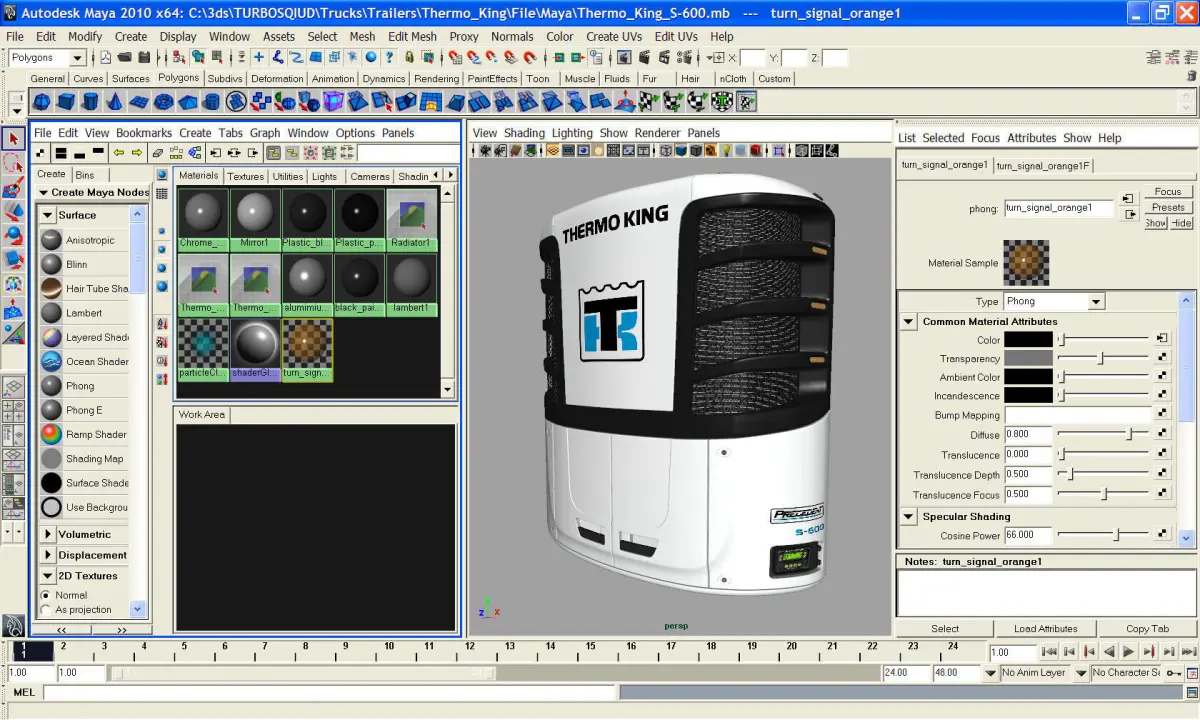Click the Hypershade rearrange graph icon
Screen dimensions: 1200x720
click(x=176, y=153)
